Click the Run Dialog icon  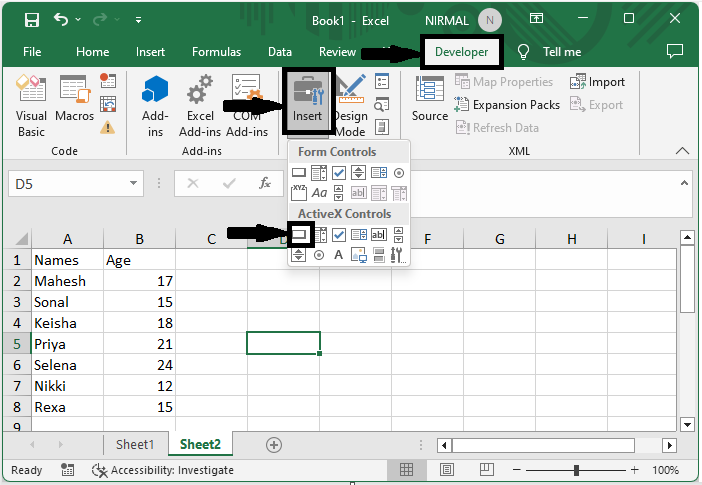click(381, 127)
